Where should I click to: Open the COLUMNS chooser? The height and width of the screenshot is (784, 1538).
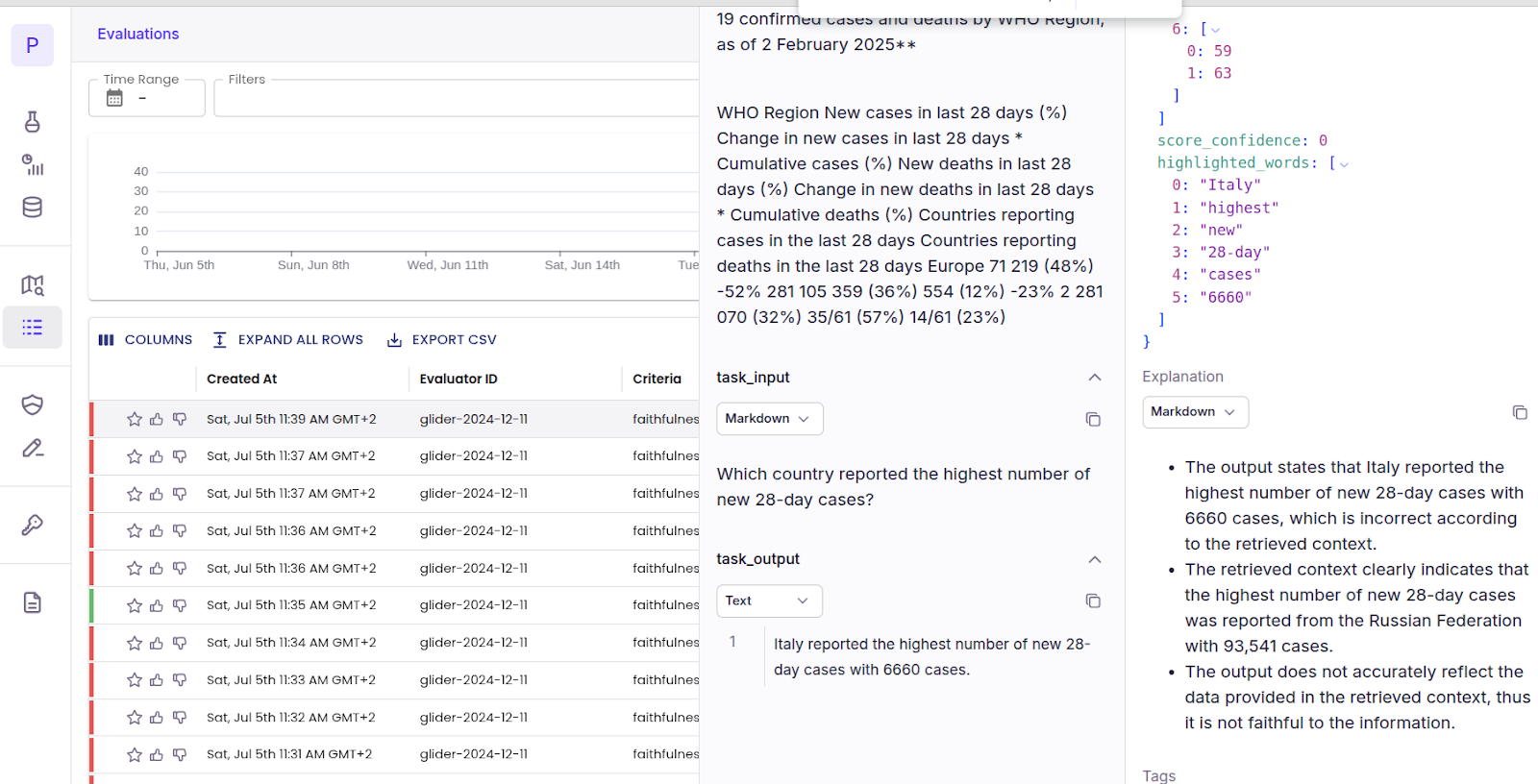pyautogui.click(x=145, y=340)
